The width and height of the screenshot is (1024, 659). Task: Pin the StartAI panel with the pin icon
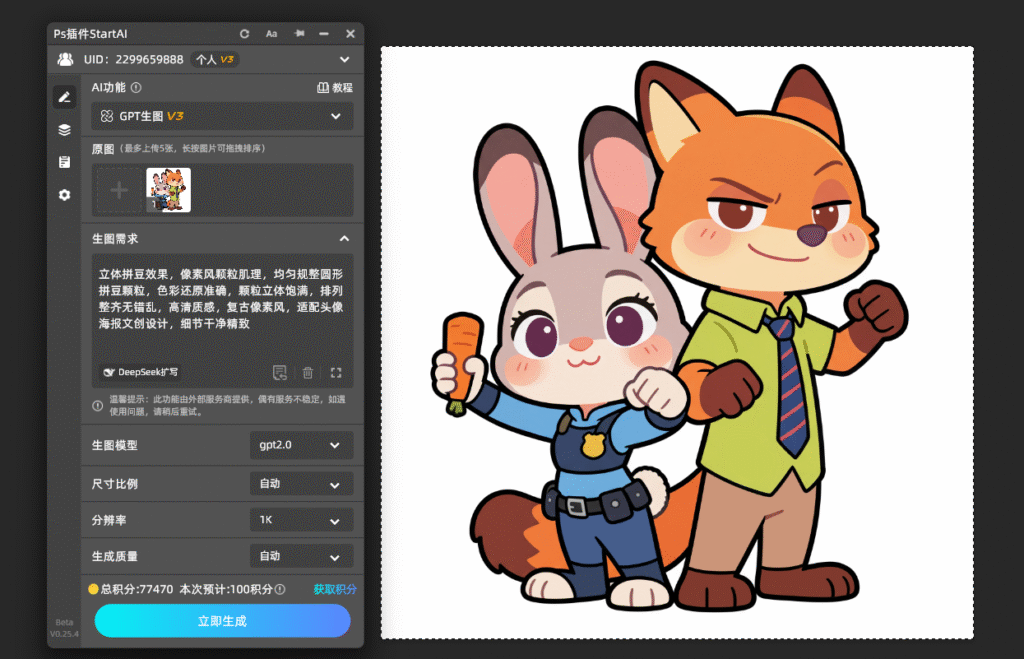coord(299,33)
